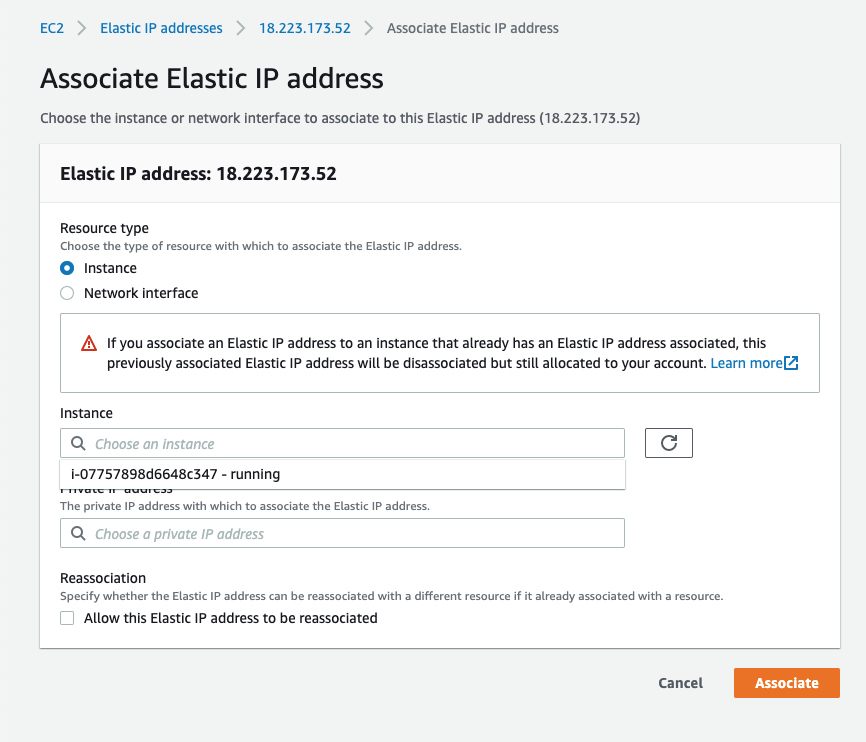The width and height of the screenshot is (866, 742).
Task: Click the external link icon beside Learn more
Action: tap(791, 363)
